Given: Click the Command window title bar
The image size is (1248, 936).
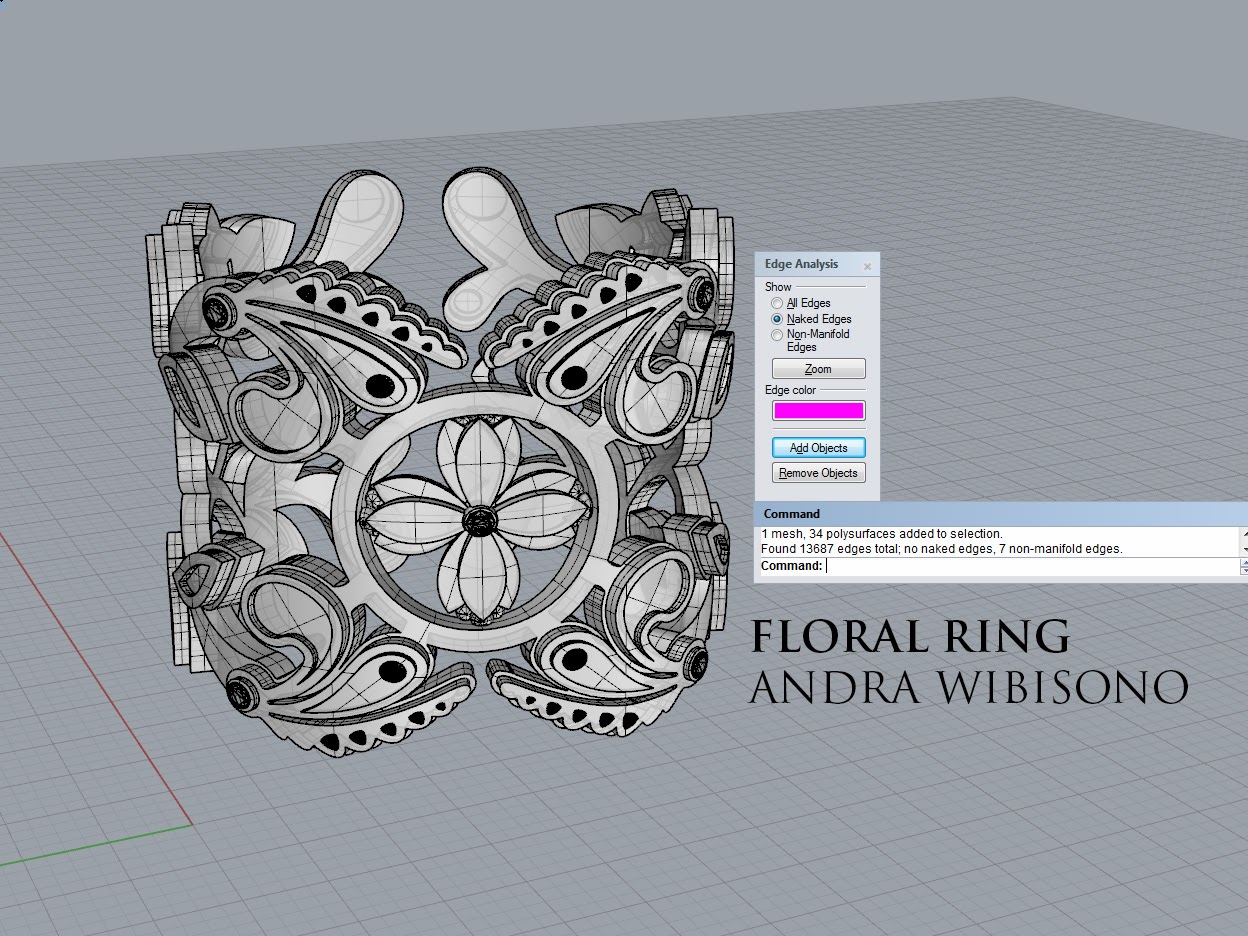Looking at the screenshot, I should pyautogui.click(x=1000, y=514).
